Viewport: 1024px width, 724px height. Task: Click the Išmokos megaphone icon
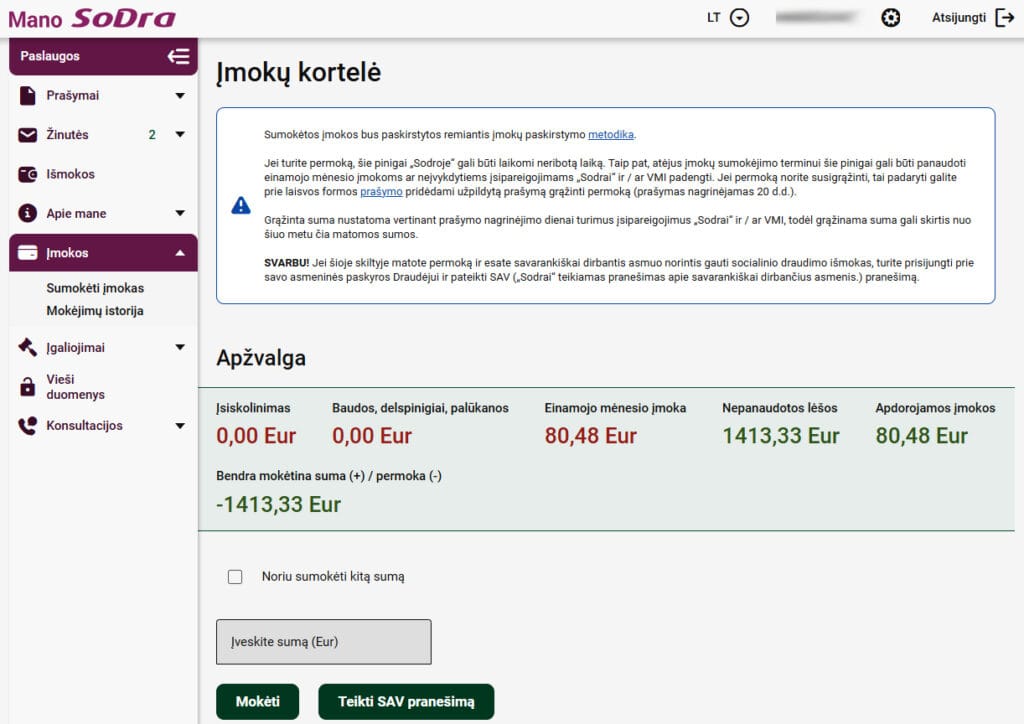(x=25, y=173)
